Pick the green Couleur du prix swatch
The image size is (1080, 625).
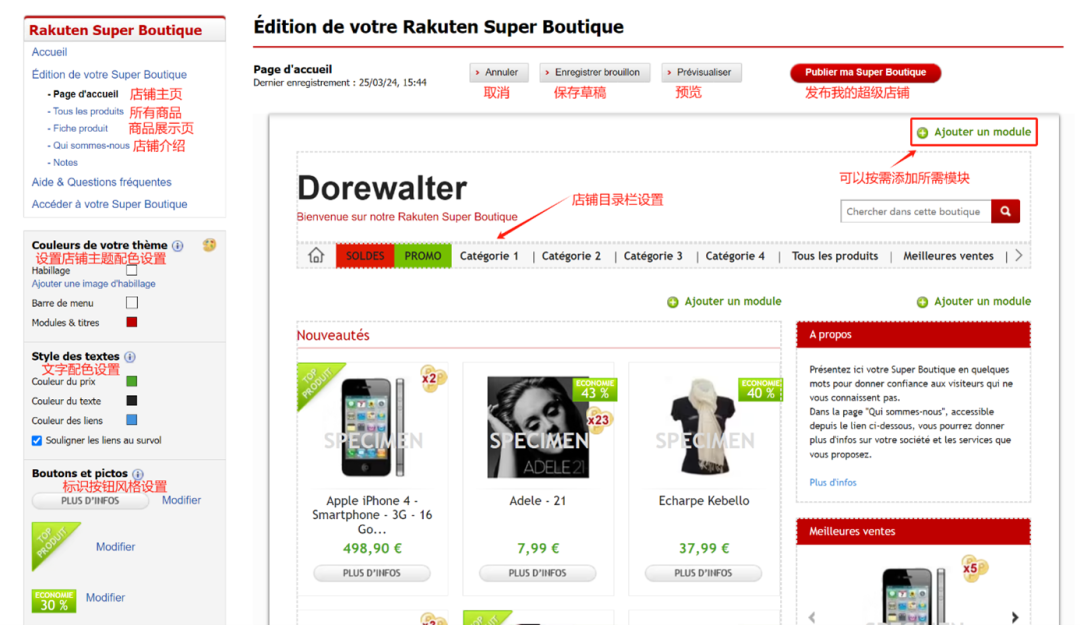132,381
